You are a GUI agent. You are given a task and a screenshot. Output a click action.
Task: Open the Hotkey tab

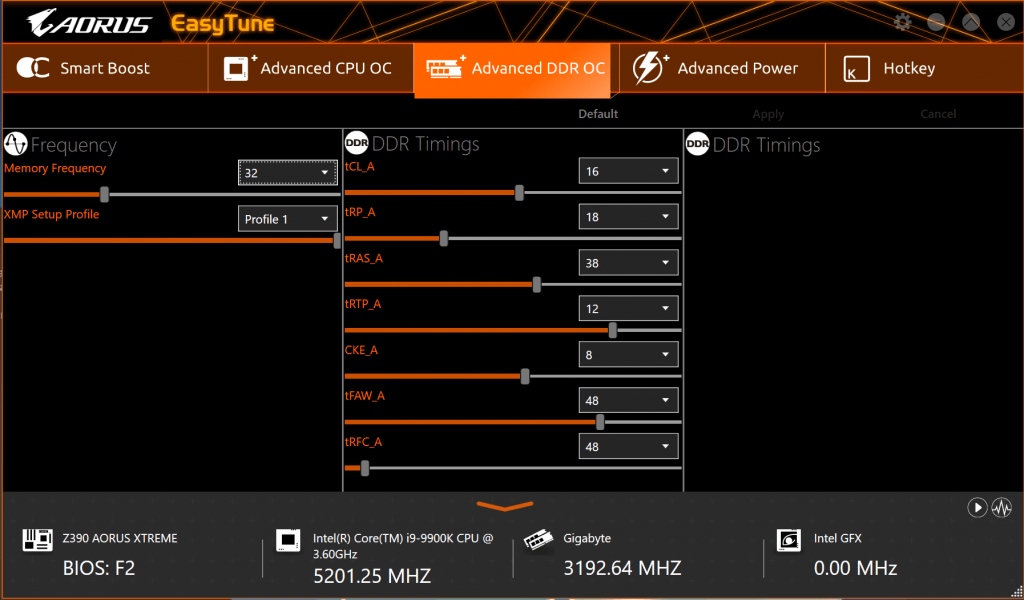click(924, 68)
